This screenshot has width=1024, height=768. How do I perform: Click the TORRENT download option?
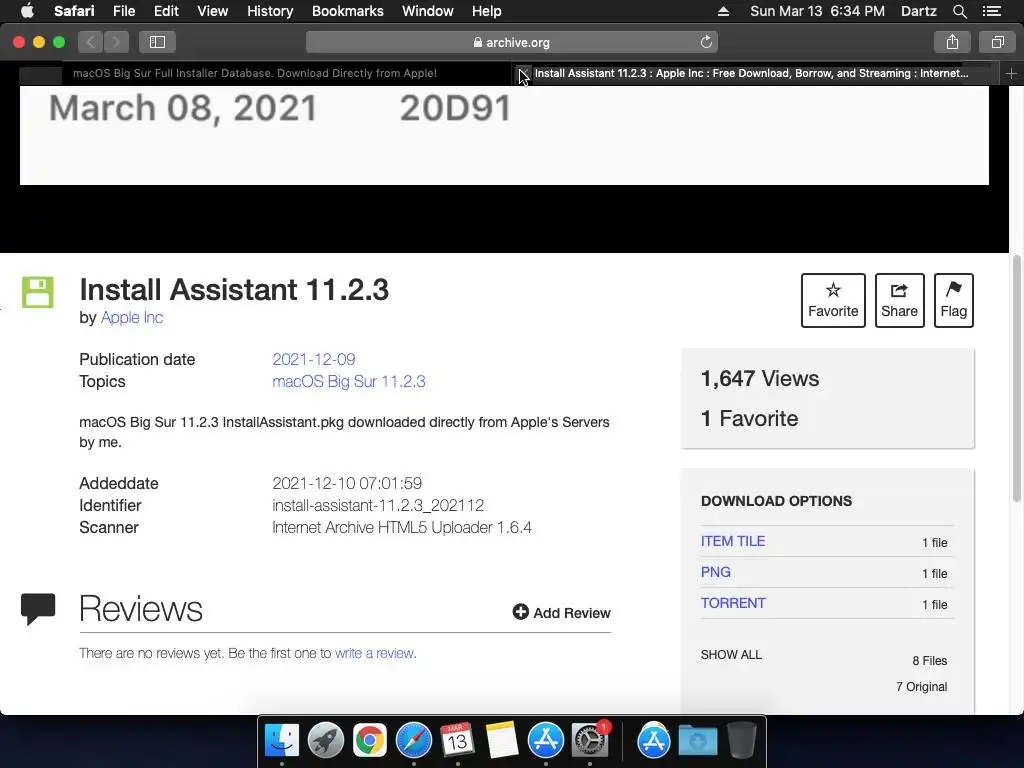point(733,603)
